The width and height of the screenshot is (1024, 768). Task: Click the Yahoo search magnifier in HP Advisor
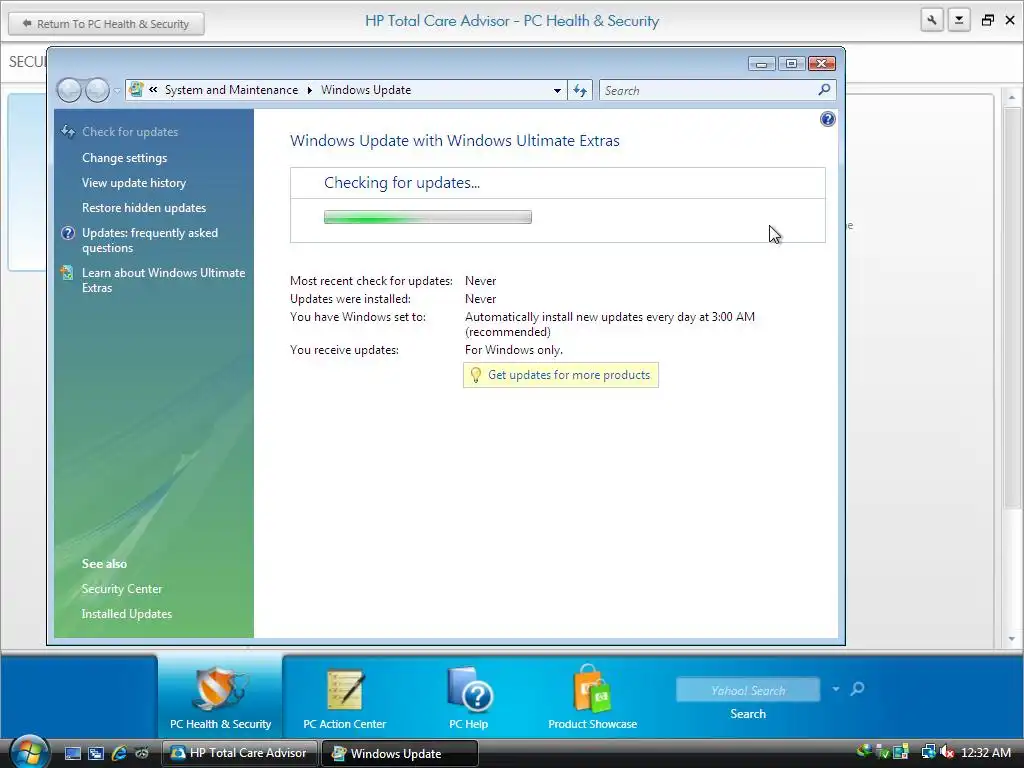point(857,688)
